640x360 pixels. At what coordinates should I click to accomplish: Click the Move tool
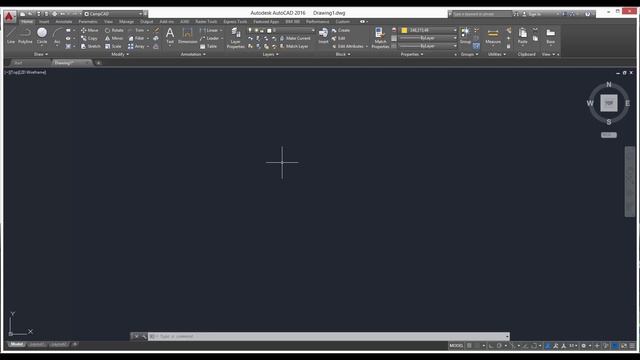(90, 30)
